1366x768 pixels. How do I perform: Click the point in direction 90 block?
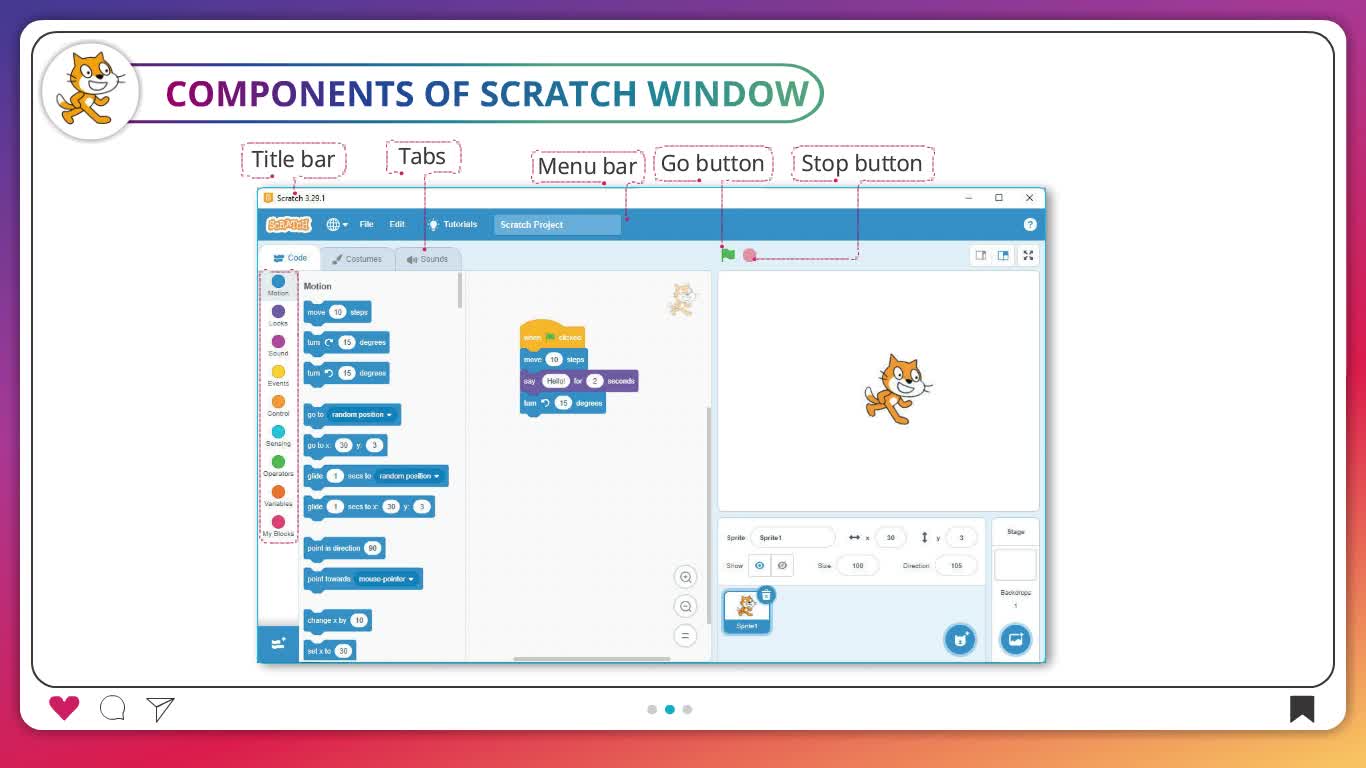click(x=344, y=548)
